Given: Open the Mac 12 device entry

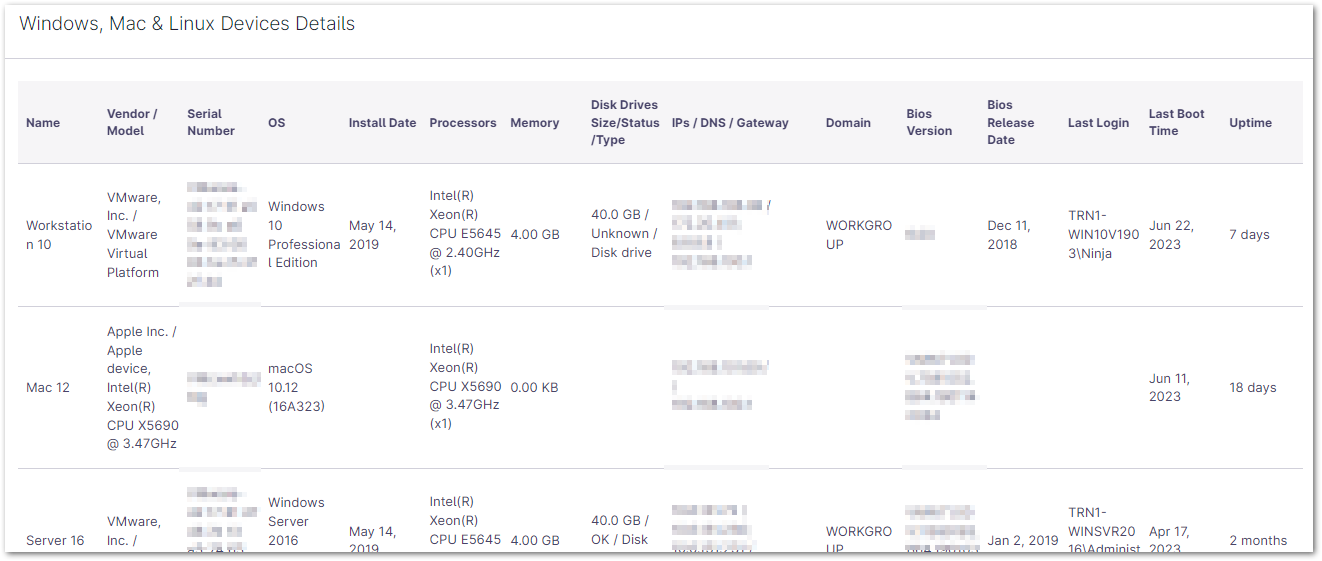Looking at the screenshot, I should point(48,387).
